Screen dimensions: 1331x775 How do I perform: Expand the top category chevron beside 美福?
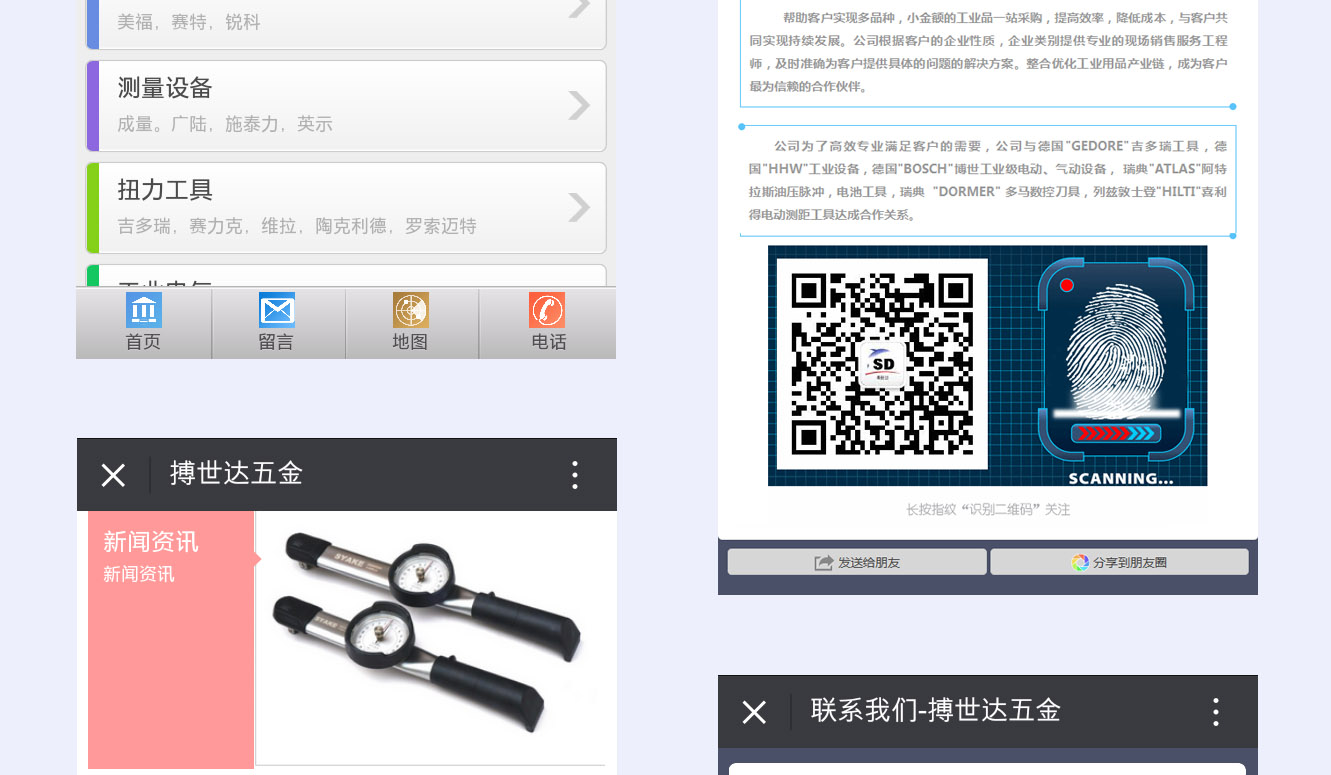click(x=579, y=9)
